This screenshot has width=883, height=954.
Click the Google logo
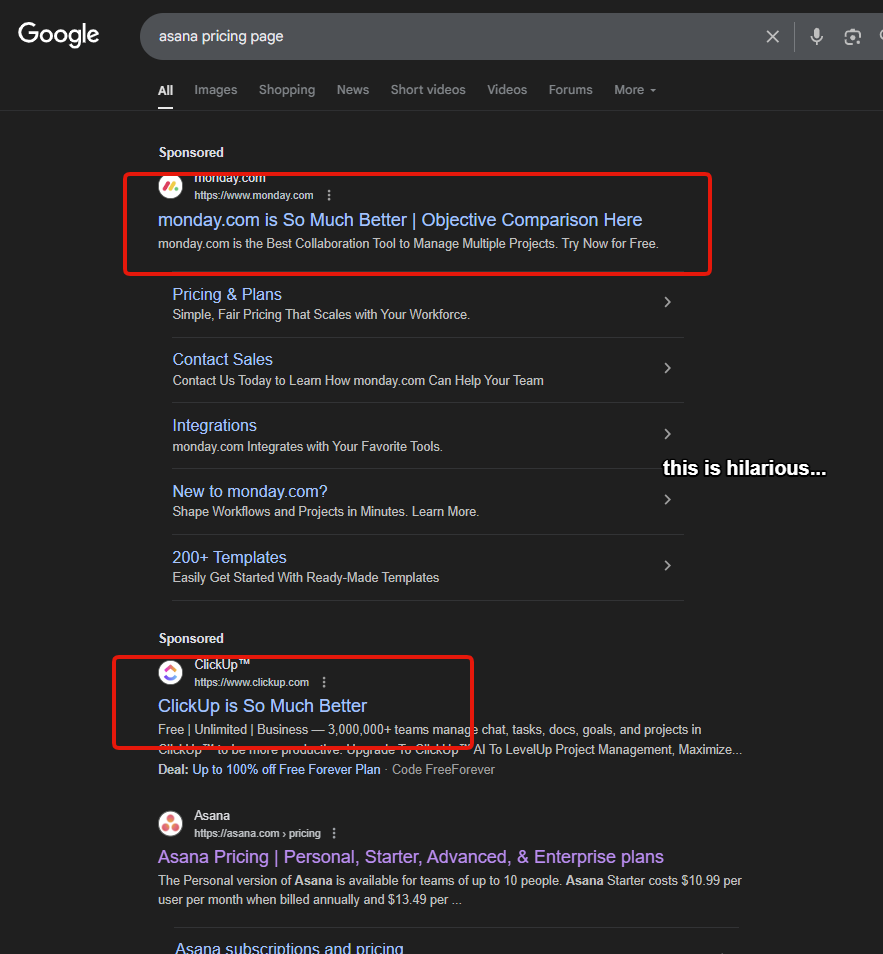pos(58,35)
